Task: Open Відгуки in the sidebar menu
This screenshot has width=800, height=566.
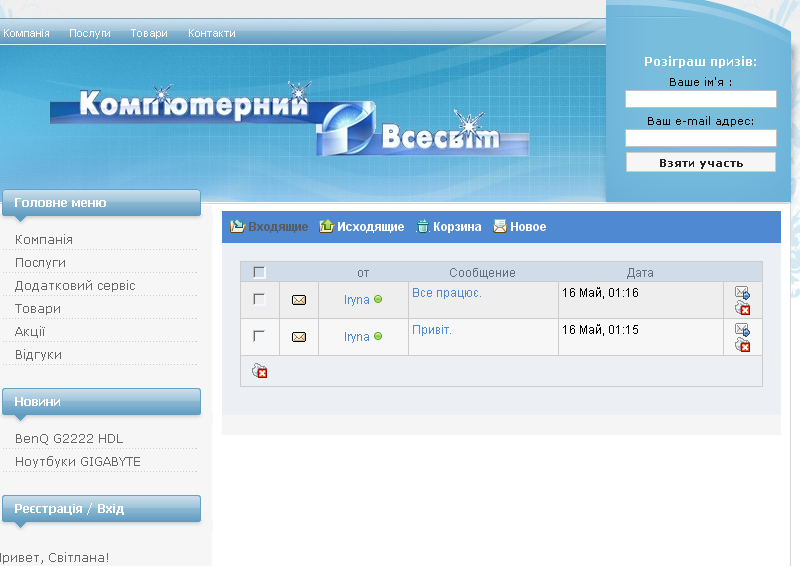Action: pos(38,354)
